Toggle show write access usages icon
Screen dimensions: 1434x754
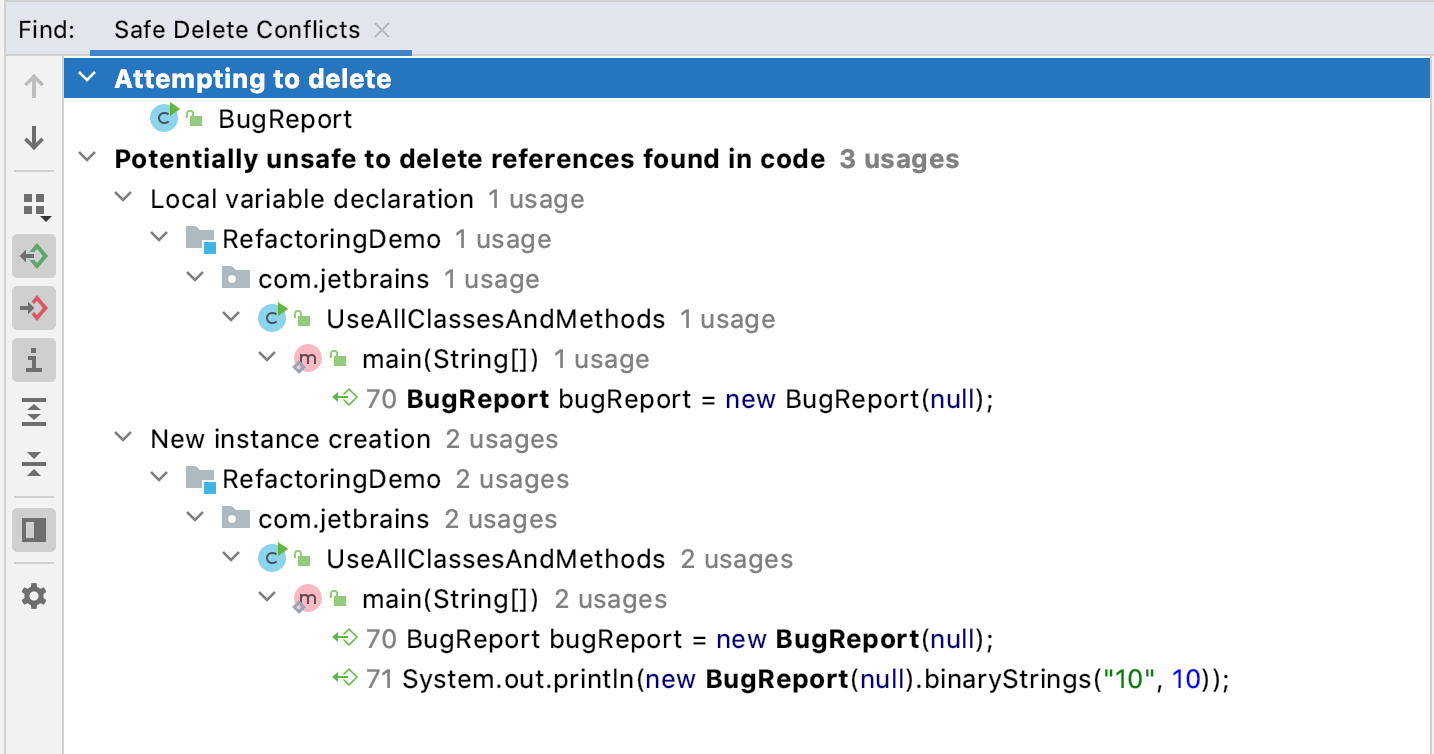(34, 309)
